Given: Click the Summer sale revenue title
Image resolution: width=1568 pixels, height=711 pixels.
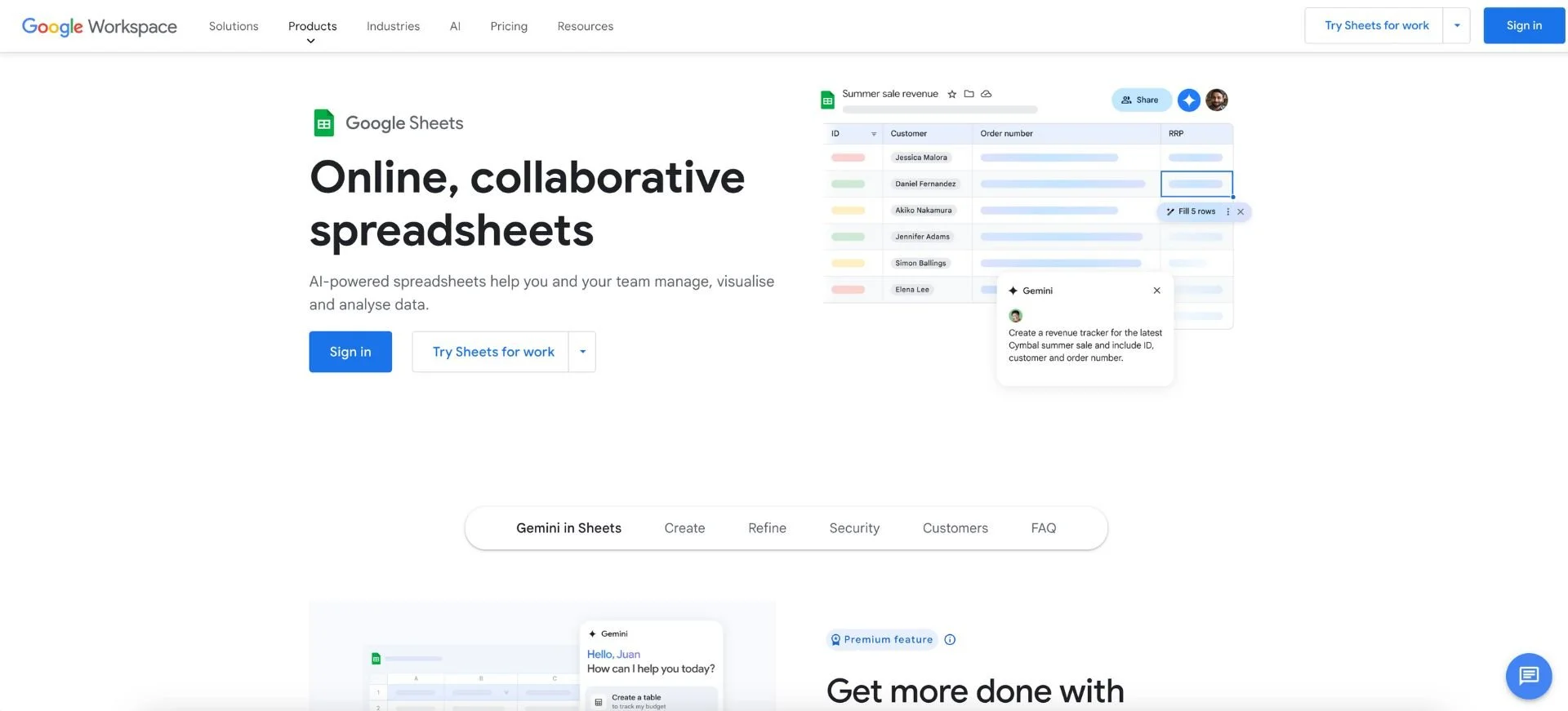Looking at the screenshot, I should click(890, 94).
